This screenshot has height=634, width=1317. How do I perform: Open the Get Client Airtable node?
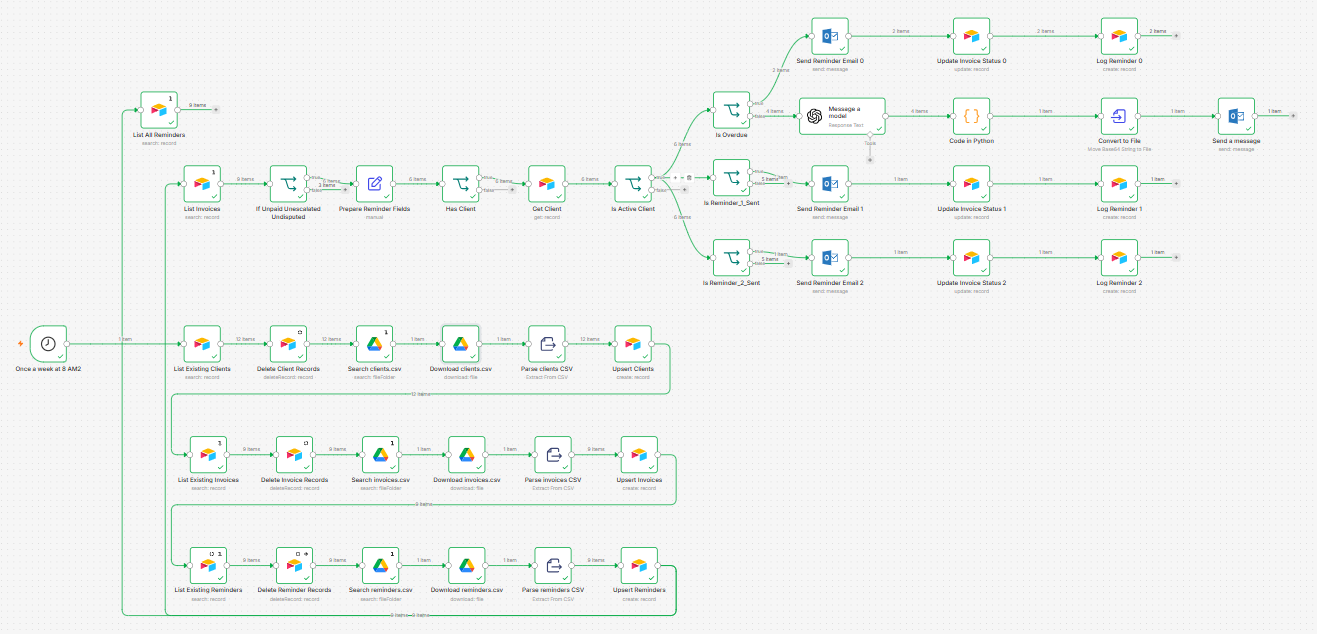coord(547,184)
